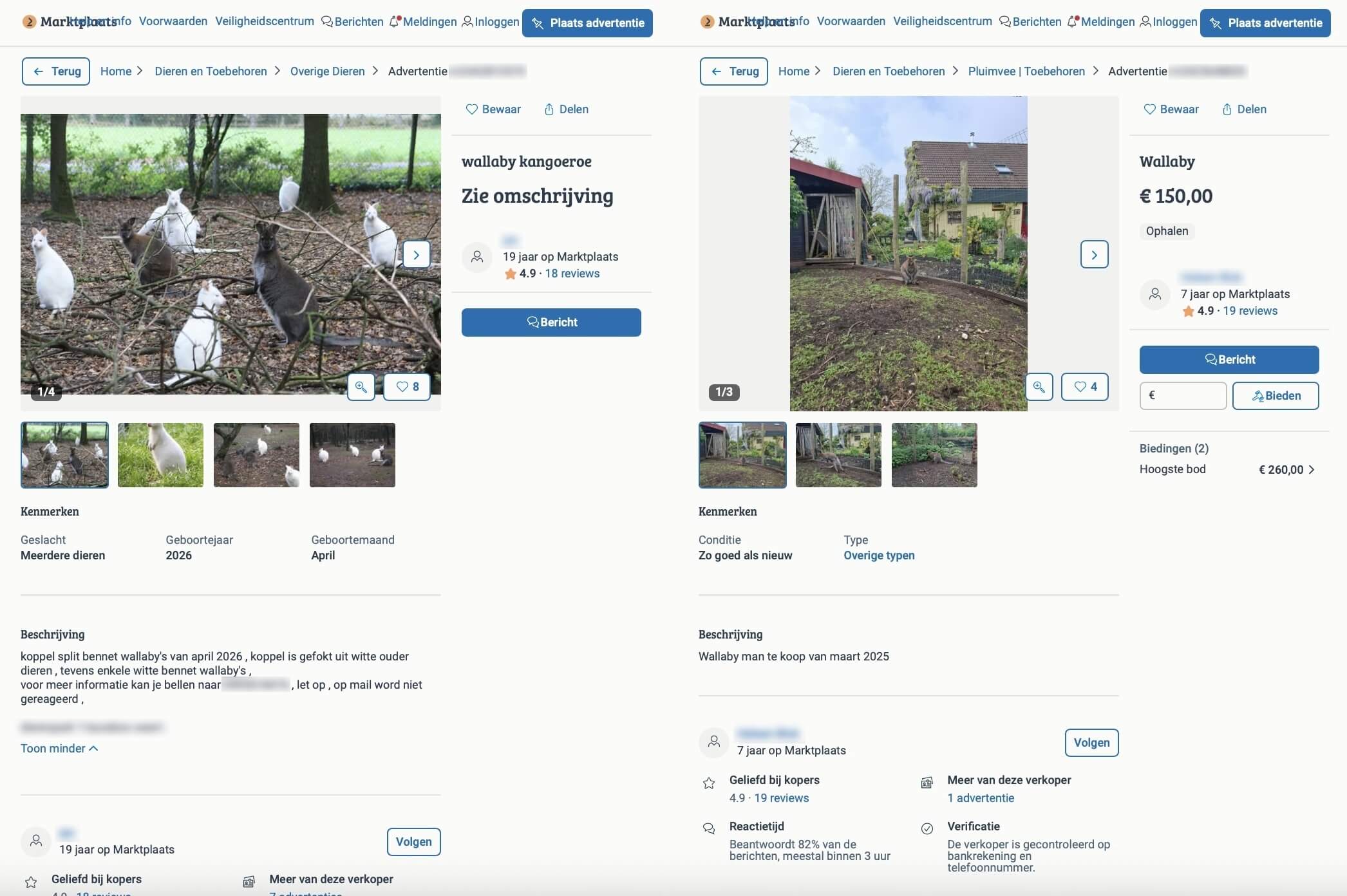
Task: Click Plaats advertentie in the left page
Action: pyautogui.click(x=587, y=23)
